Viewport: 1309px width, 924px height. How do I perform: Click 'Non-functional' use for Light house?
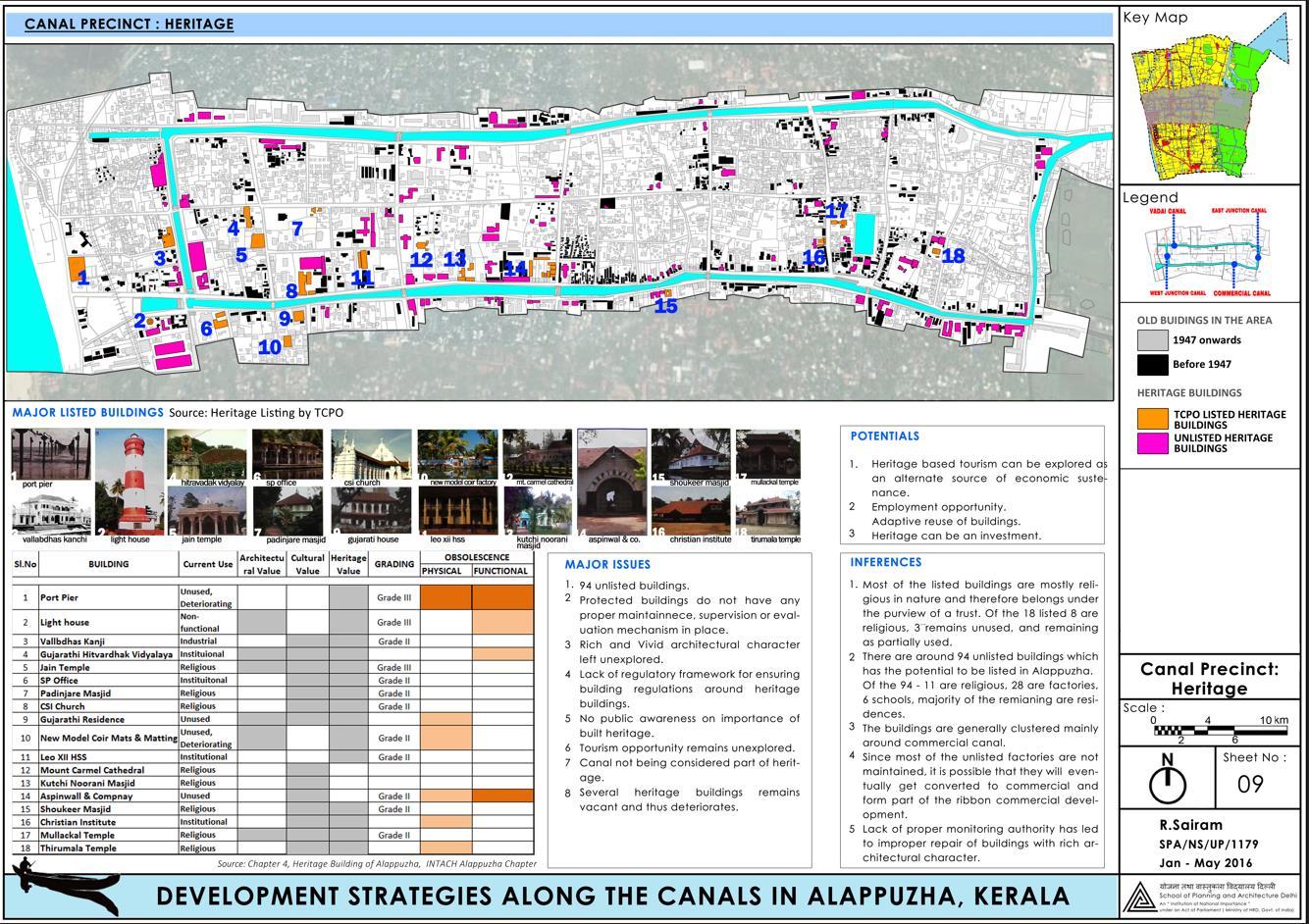pyautogui.click(x=201, y=622)
